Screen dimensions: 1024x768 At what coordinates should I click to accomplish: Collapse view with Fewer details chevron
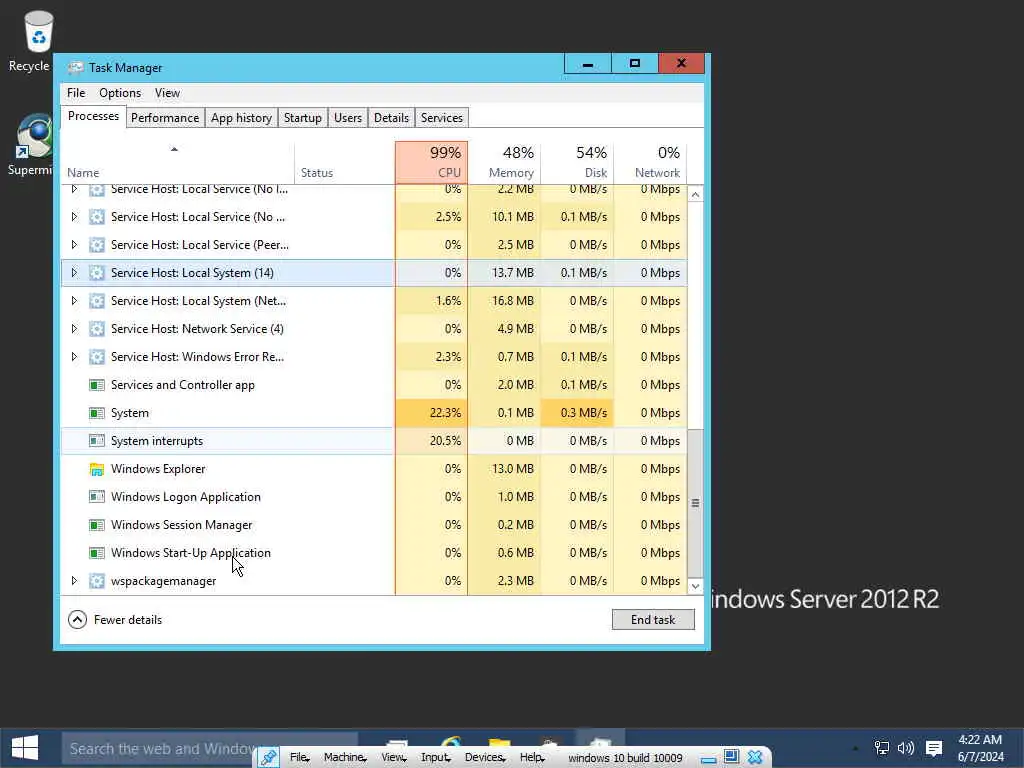[x=77, y=620]
